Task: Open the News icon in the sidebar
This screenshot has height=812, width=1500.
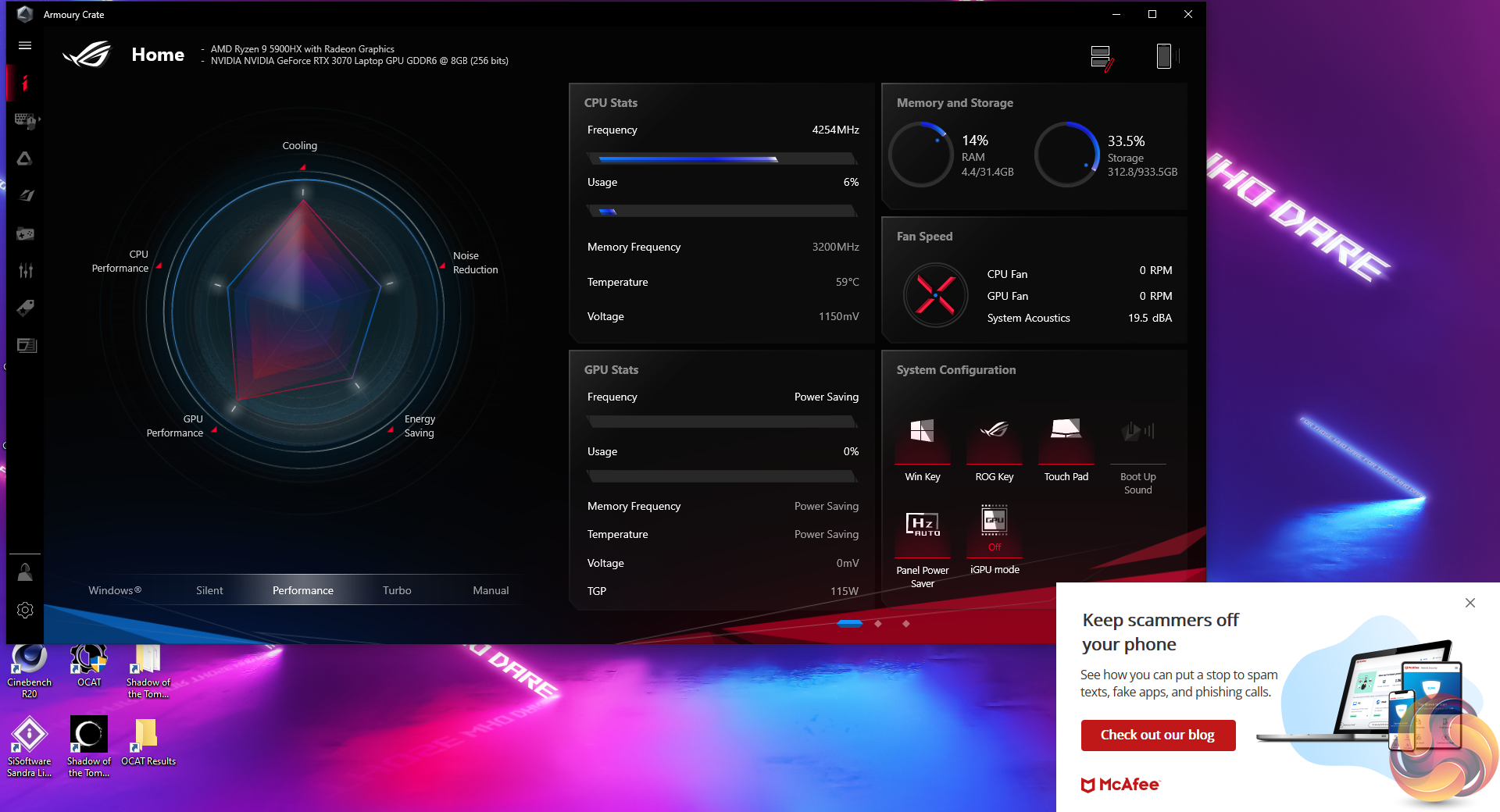Action: [25, 345]
